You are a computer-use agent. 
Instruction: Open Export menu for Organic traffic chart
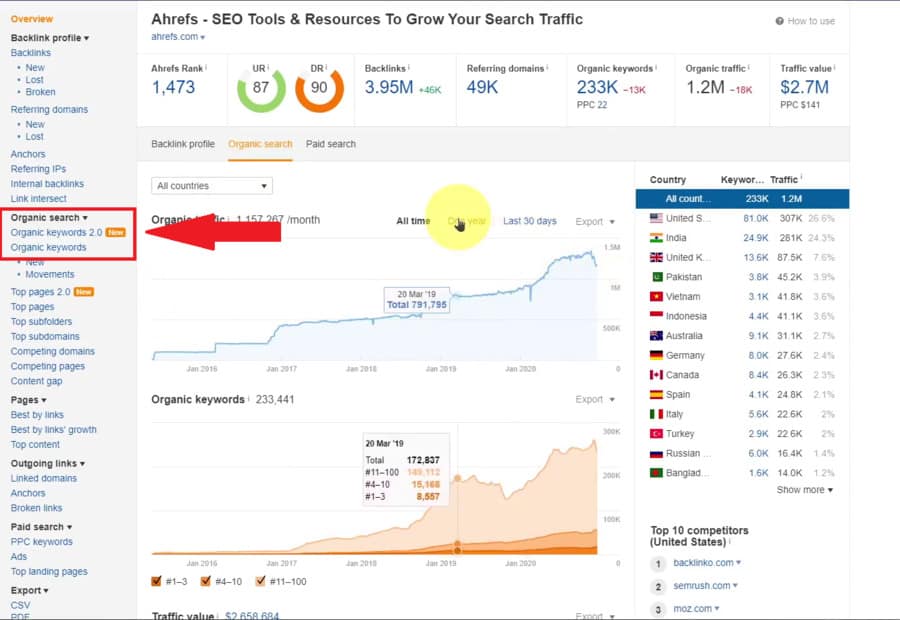point(595,222)
